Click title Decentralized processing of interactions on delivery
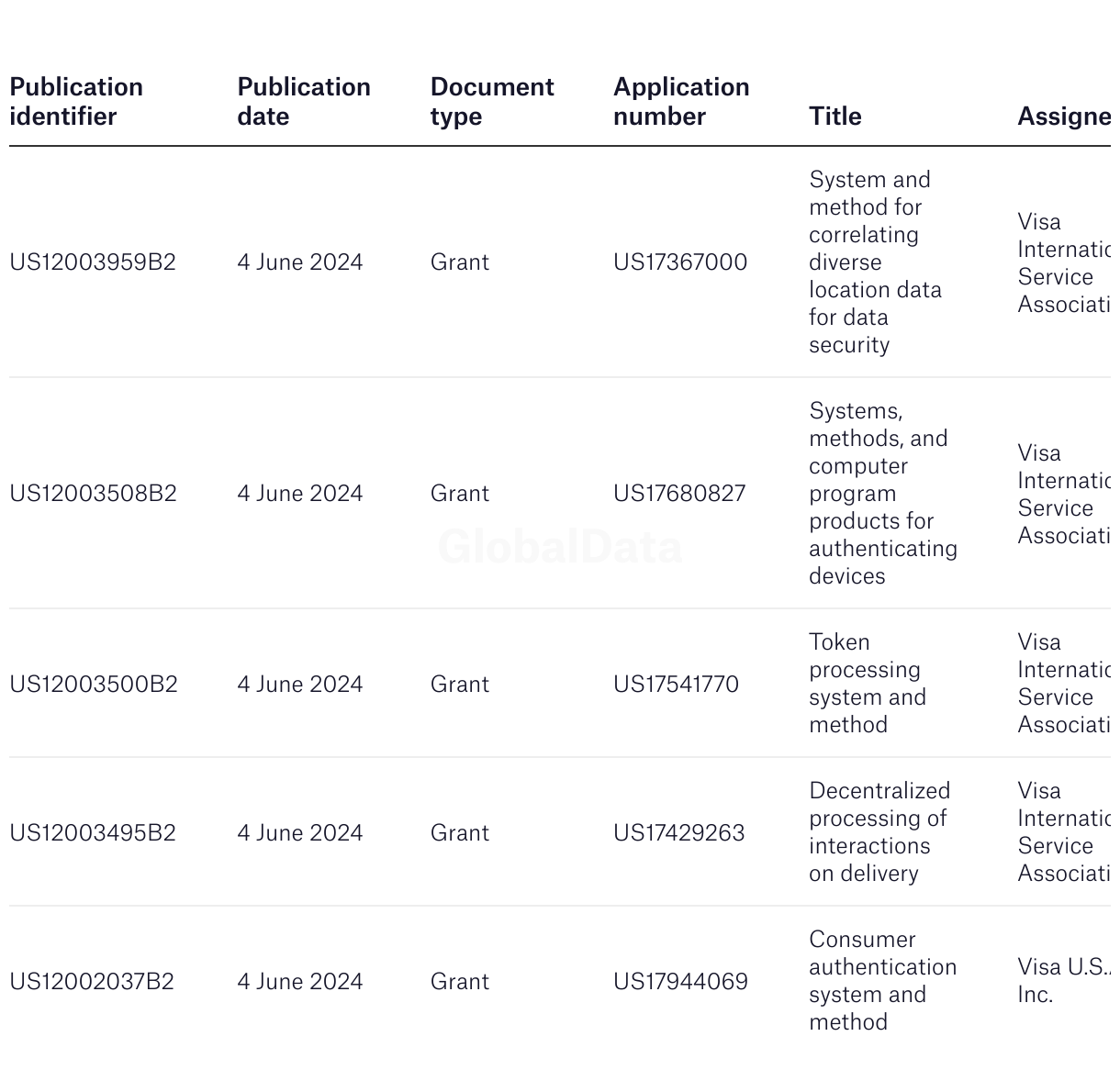This screenshot has height=1092, width=1120. pos(879,833)
